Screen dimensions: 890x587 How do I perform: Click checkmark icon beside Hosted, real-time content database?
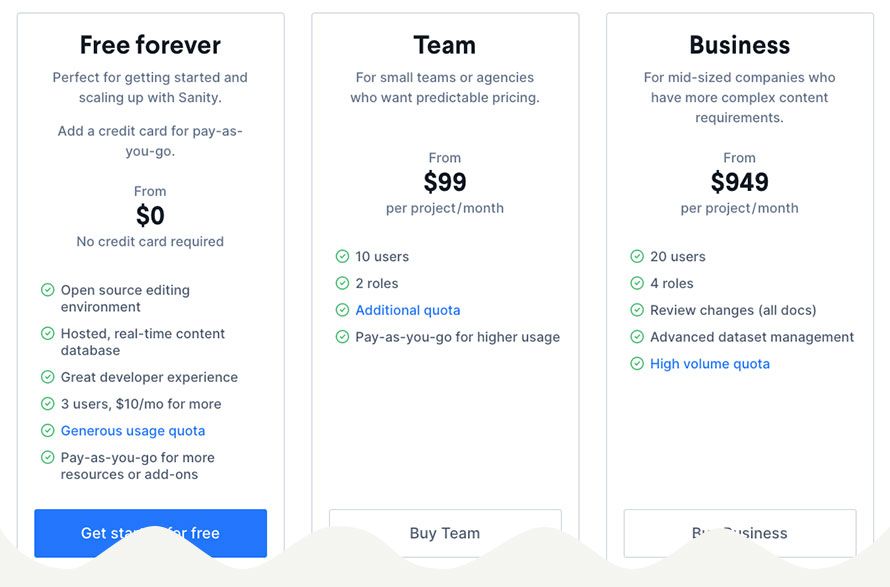48,333
